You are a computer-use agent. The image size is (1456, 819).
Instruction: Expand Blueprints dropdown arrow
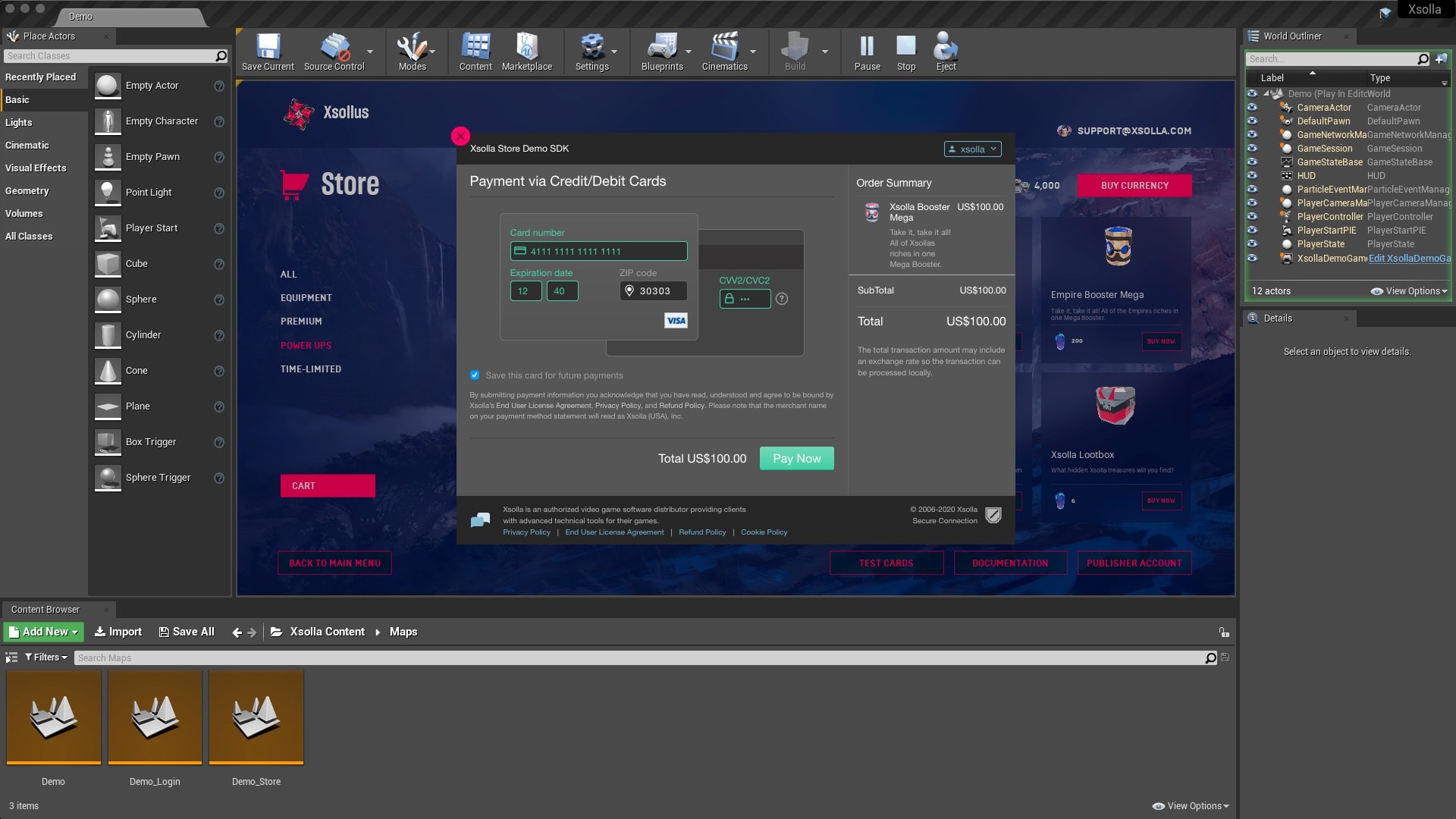coord(689,52)
